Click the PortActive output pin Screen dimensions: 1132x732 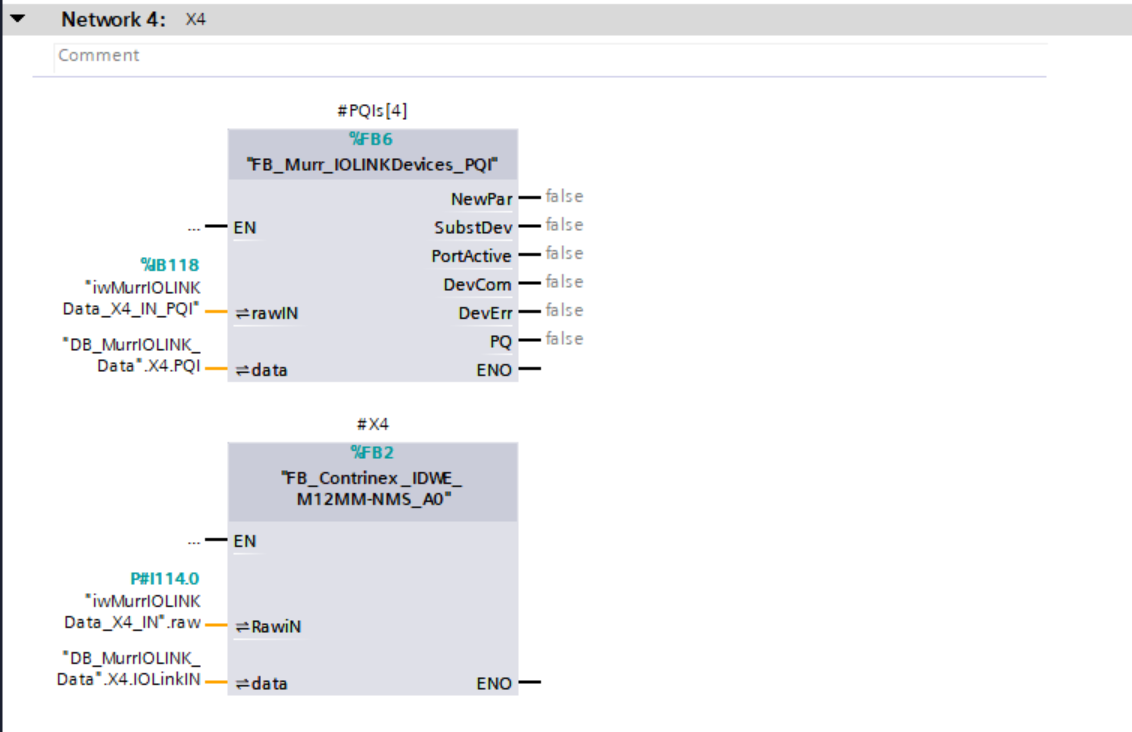(471, 256)
